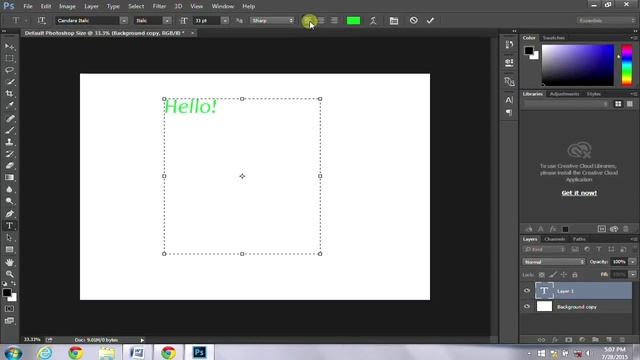
Task: Hide the Background copy layer eye icon
Action: coord(527,307)
